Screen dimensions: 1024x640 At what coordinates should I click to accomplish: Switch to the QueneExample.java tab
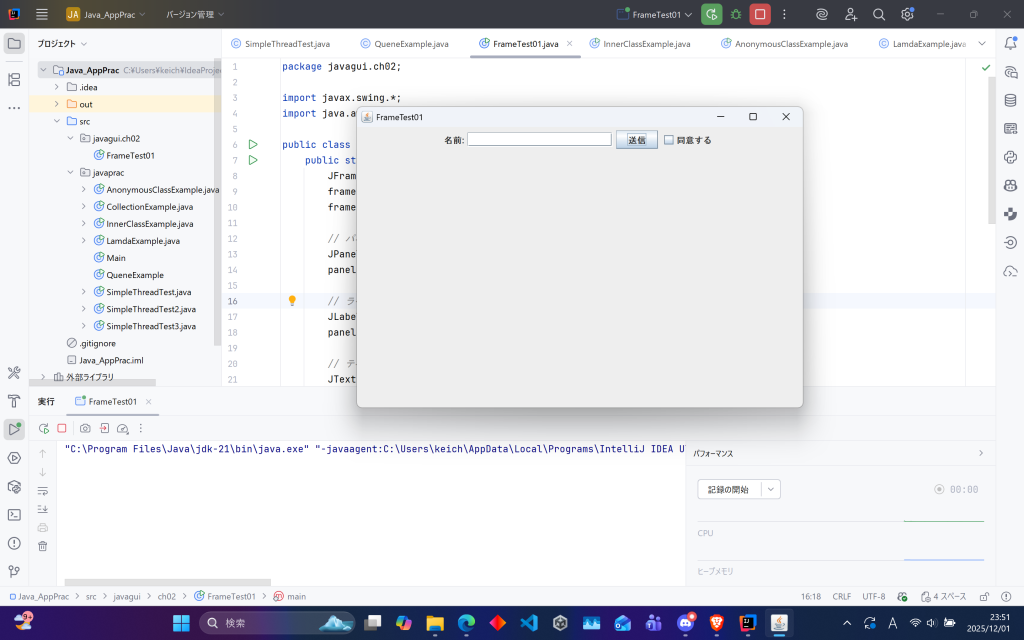tap(404, 44)
